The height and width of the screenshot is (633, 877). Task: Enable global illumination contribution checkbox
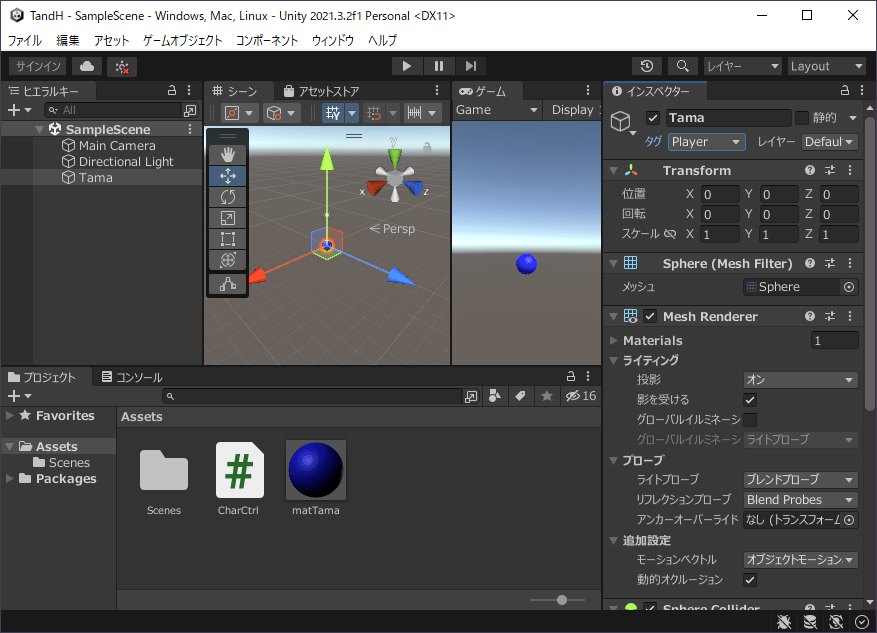(x=750, y=419)
